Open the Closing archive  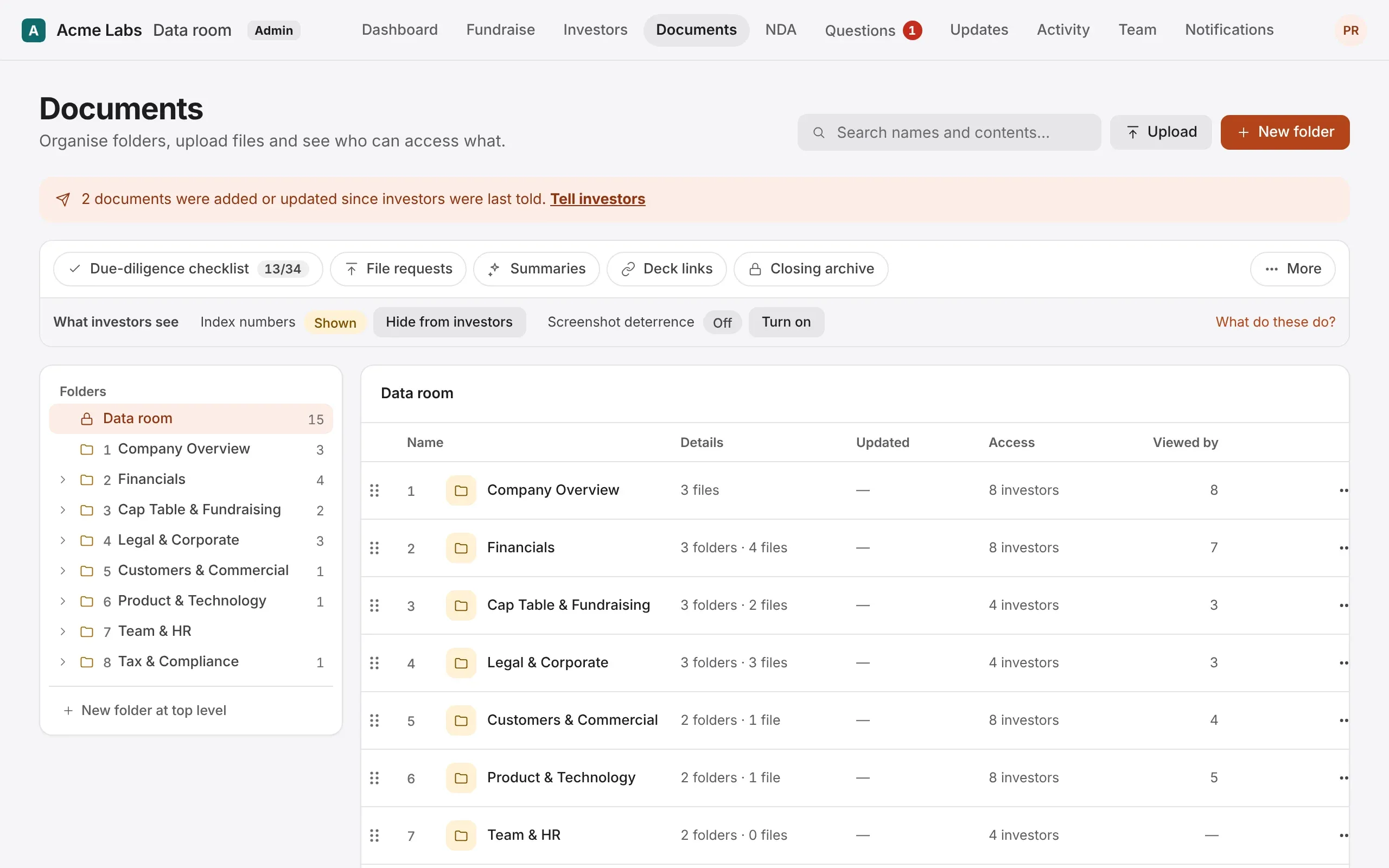[811, 269]
